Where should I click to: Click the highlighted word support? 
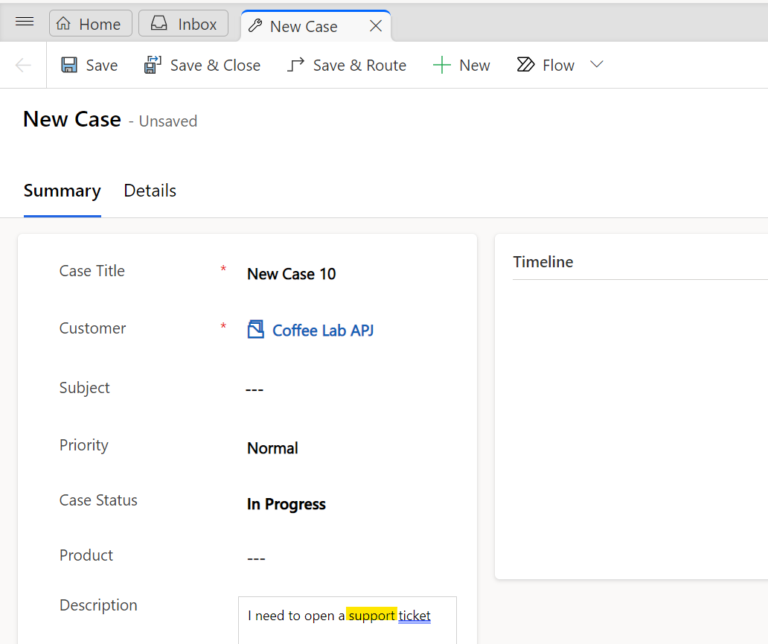coord(371,616)
